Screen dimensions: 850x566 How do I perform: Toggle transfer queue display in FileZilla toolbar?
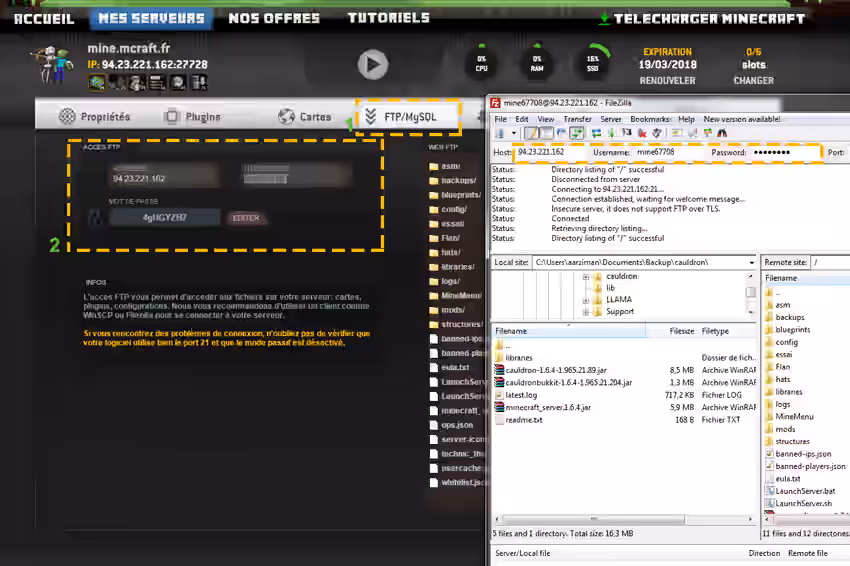(x=576, y=133)
